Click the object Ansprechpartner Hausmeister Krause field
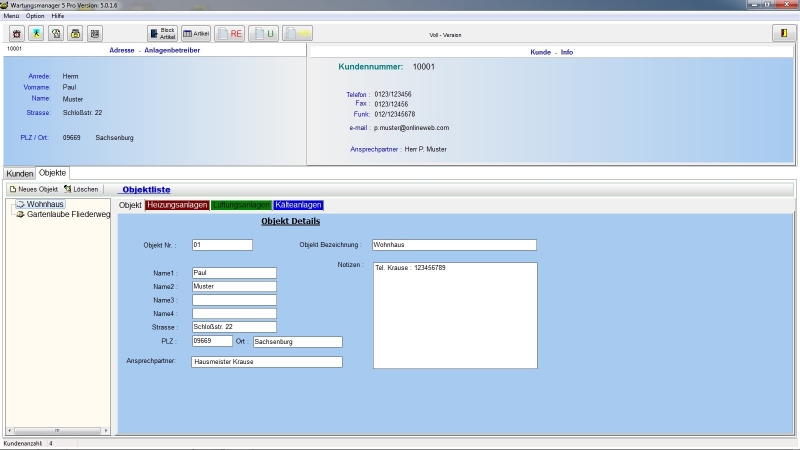 267,362
